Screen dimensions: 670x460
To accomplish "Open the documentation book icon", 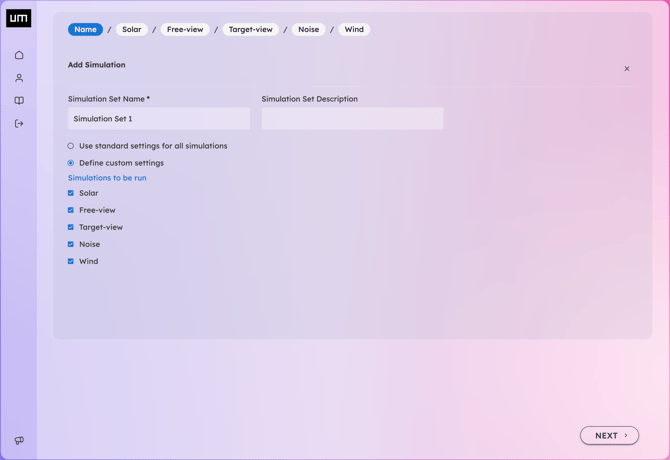I will pyautogui.click(x=19, y=101).
